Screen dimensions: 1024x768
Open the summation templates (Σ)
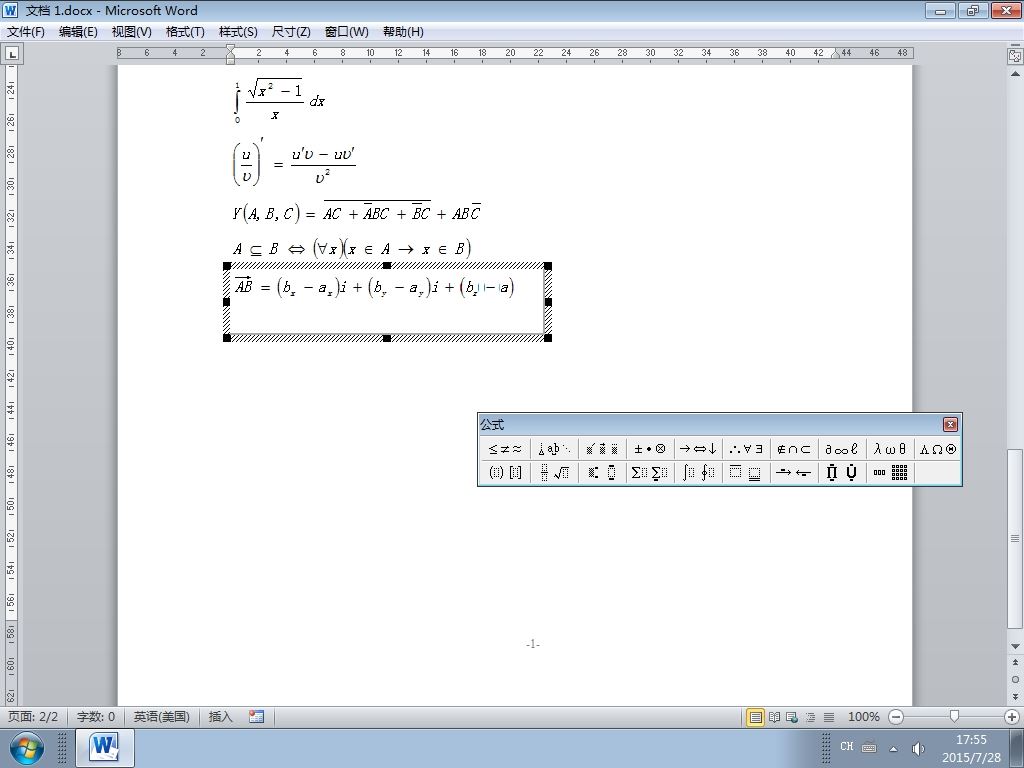650,472
